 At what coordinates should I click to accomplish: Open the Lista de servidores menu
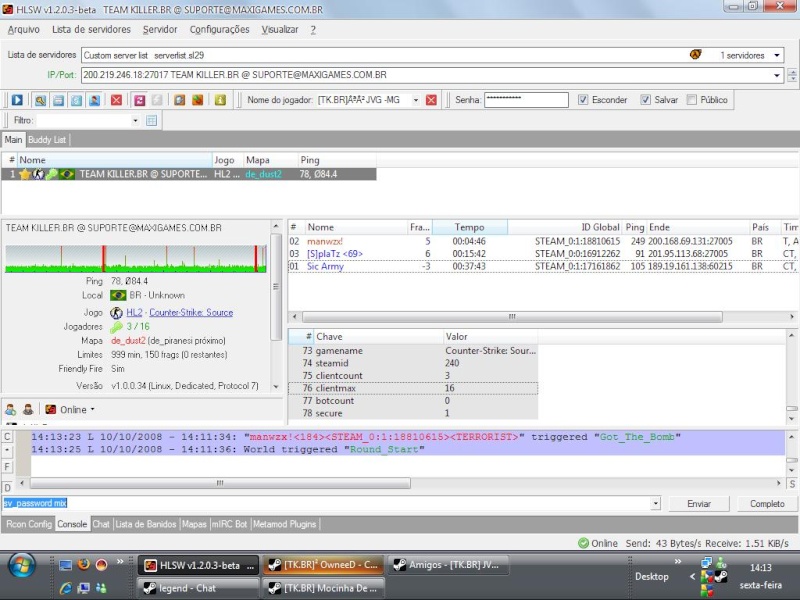pos(91,30)
